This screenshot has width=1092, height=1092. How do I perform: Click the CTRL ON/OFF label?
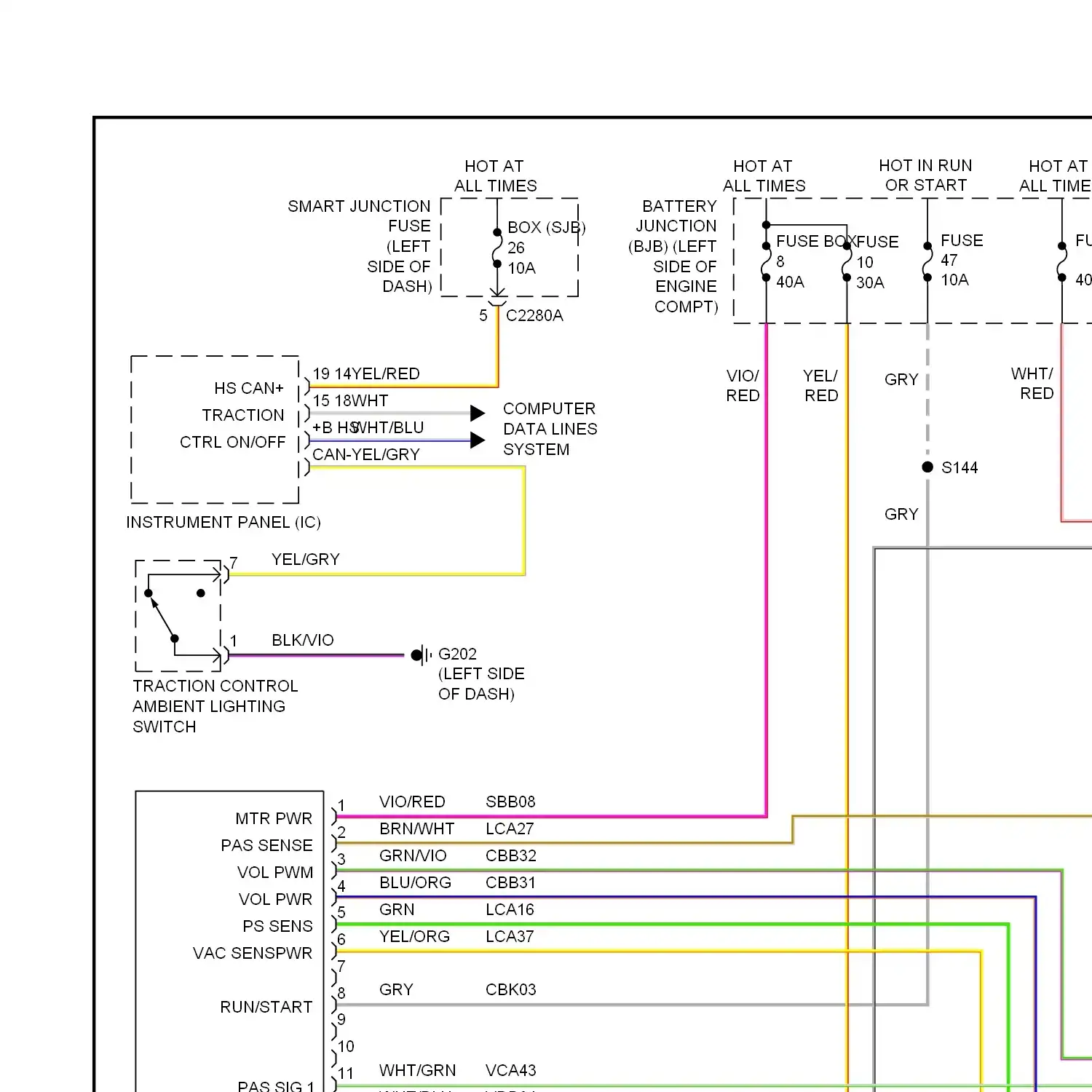(x=233, y=442)
